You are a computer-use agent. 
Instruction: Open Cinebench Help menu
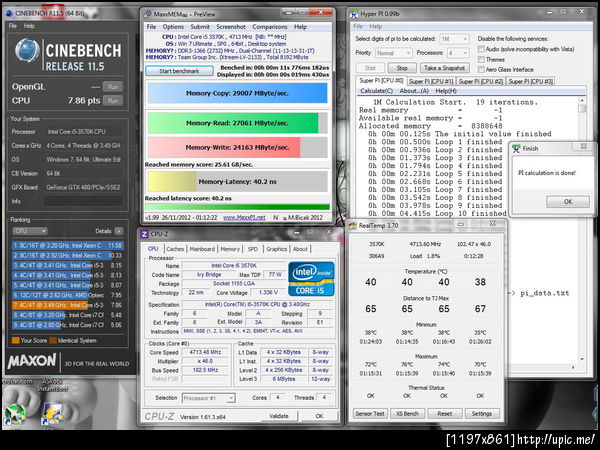pyautogui.click(x=29, y=26)
